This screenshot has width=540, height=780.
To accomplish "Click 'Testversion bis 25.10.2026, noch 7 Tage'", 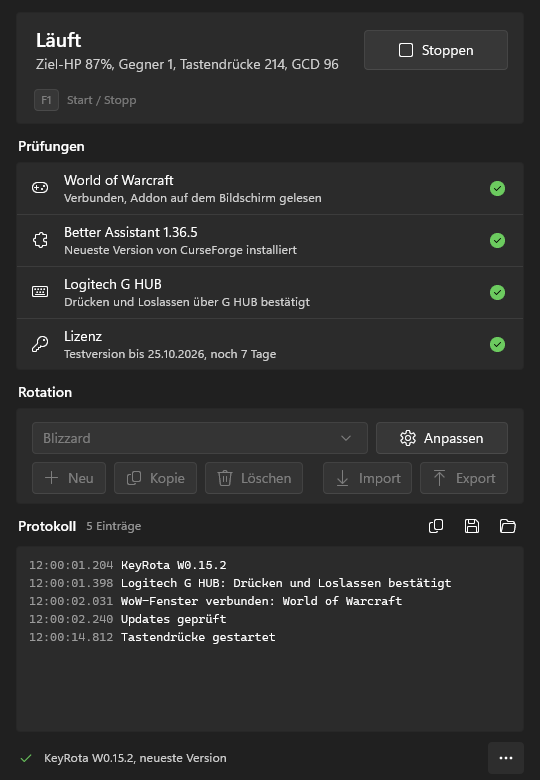I will pyautogui.click(x=170, y=354).
